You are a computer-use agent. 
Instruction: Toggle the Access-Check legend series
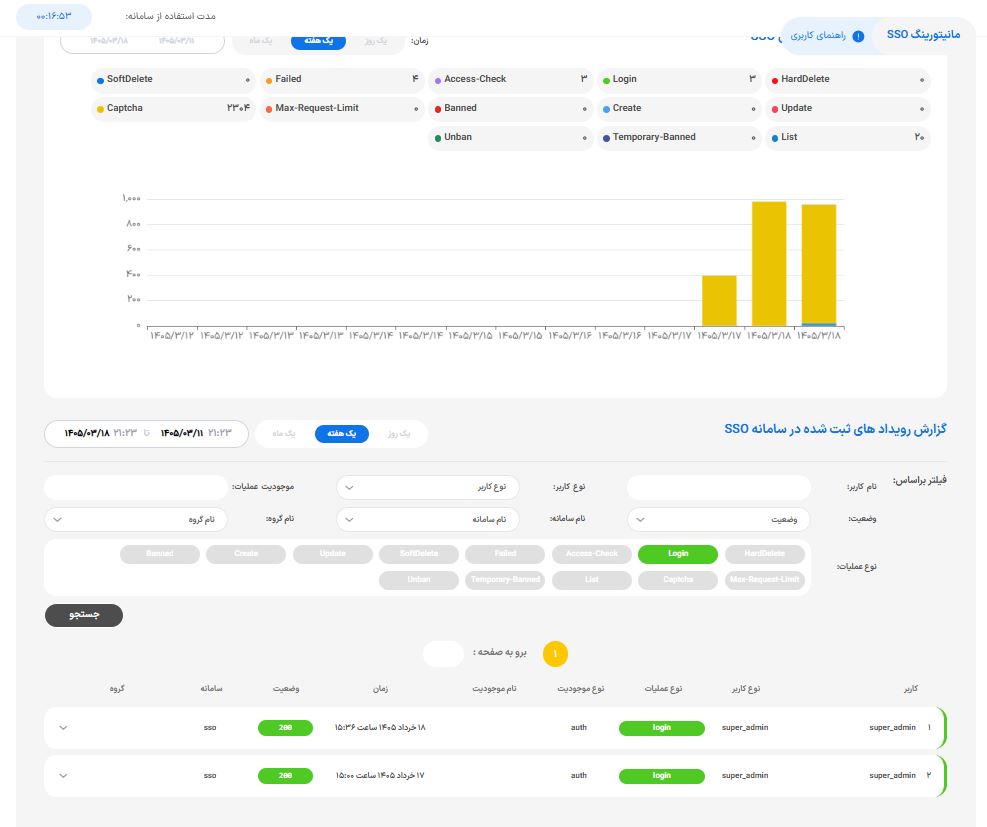(x=511, y=79)
